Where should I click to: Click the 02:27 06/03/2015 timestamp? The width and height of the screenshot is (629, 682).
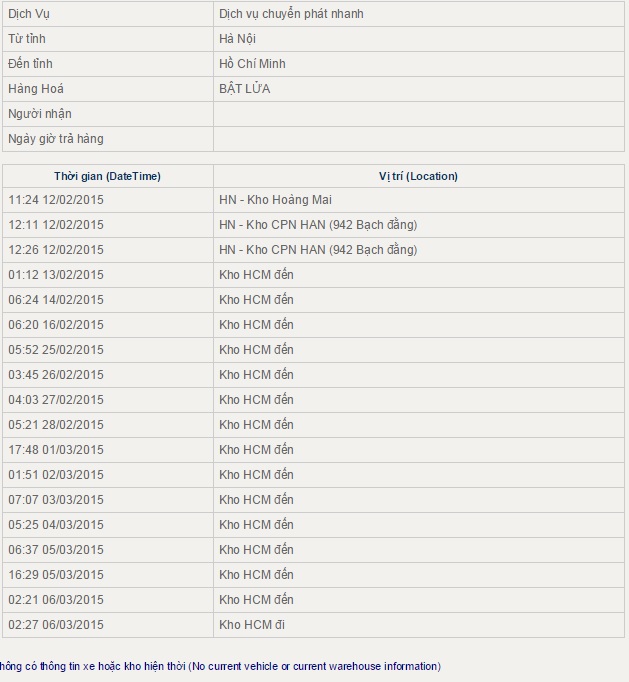click(x=56, y=625)
